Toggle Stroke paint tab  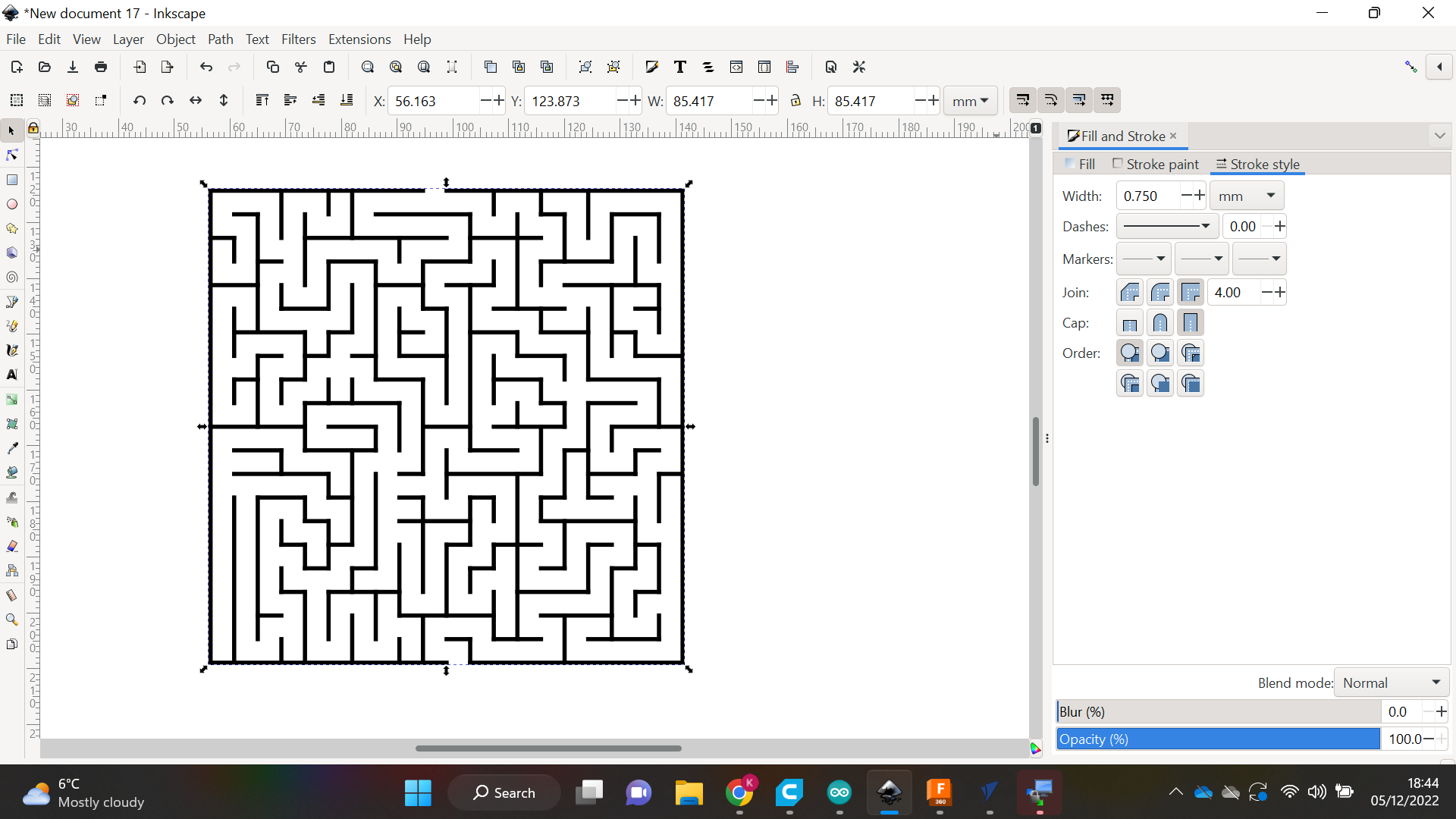coord(1155,163)
